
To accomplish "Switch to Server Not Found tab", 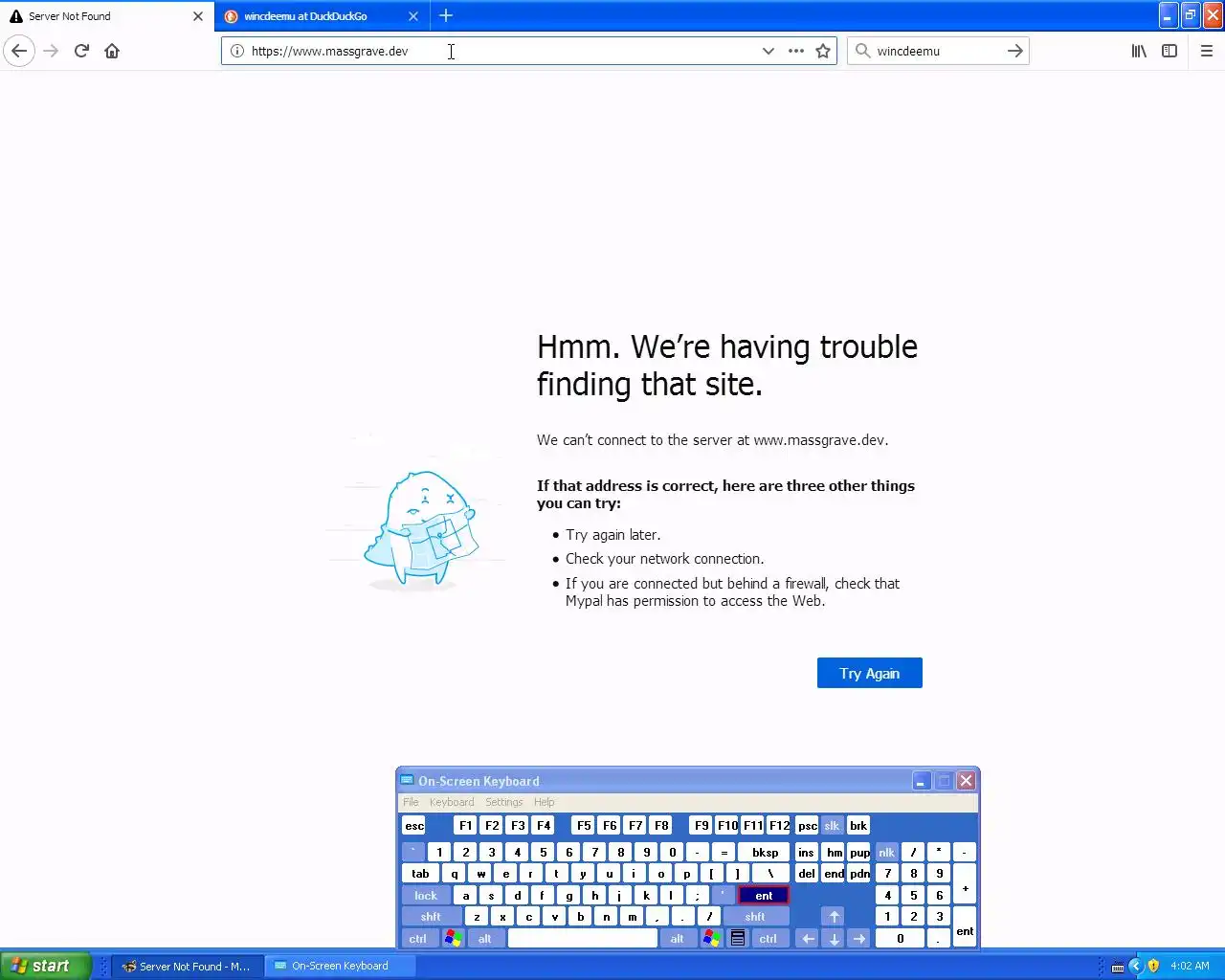I will pos(105,16).
